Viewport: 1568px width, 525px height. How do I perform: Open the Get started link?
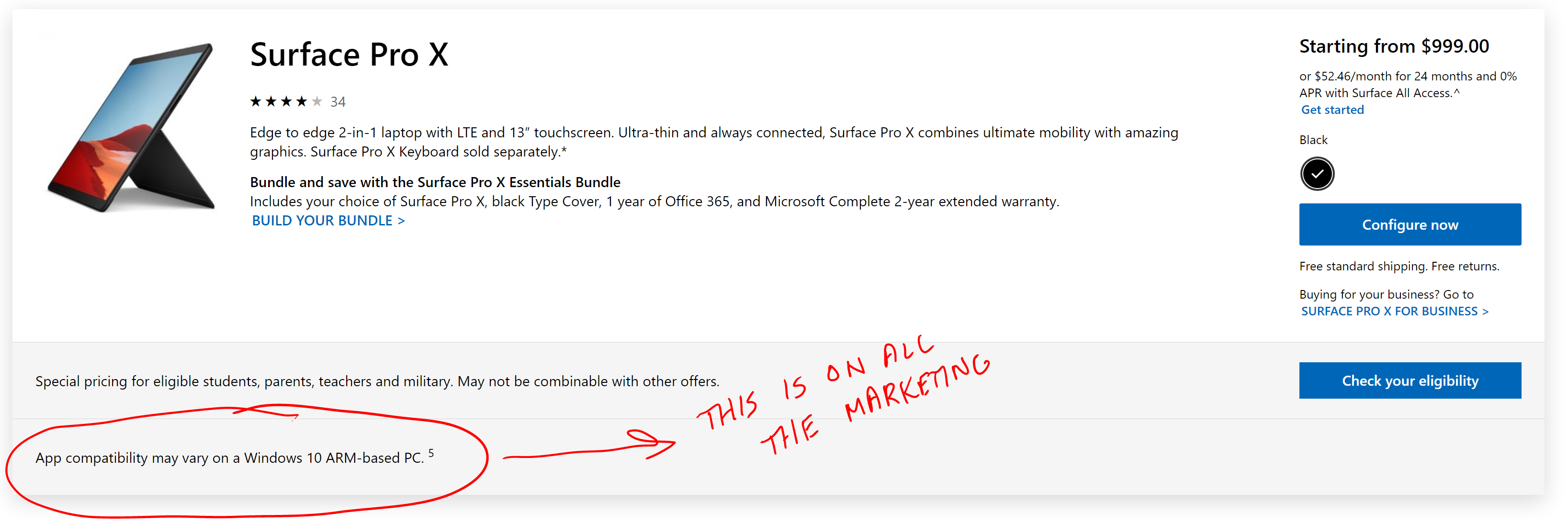[x=1332, y=110]
